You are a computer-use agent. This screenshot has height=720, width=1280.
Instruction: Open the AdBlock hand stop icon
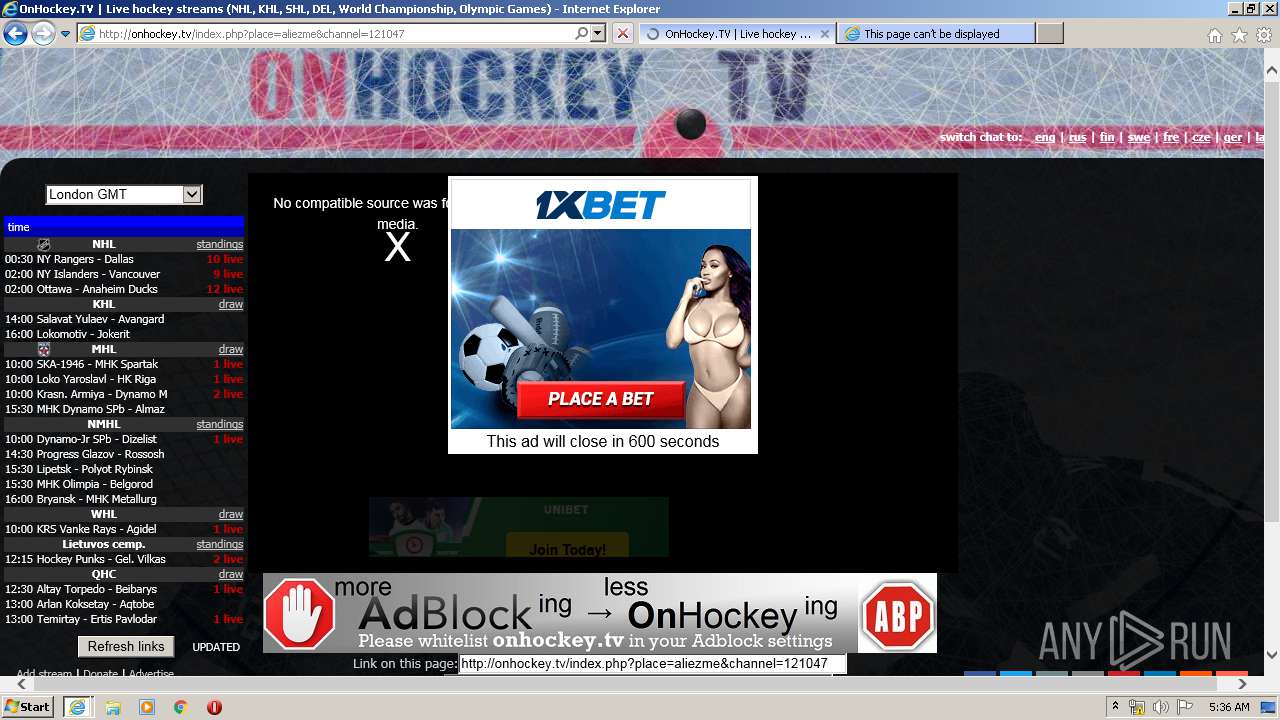300,614
